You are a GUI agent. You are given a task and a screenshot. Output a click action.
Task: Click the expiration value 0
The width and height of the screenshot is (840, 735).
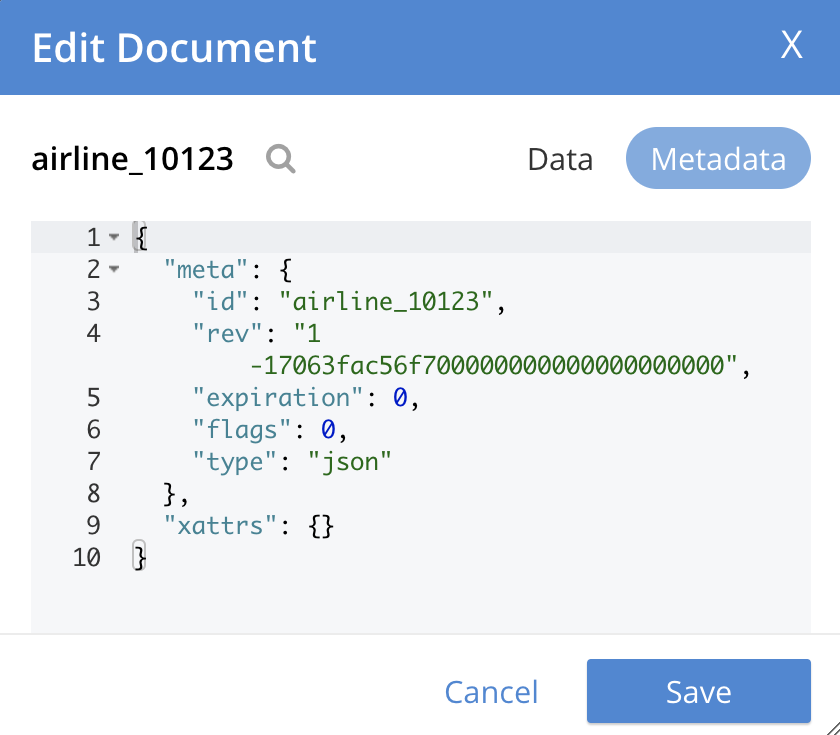coord(399,397)
